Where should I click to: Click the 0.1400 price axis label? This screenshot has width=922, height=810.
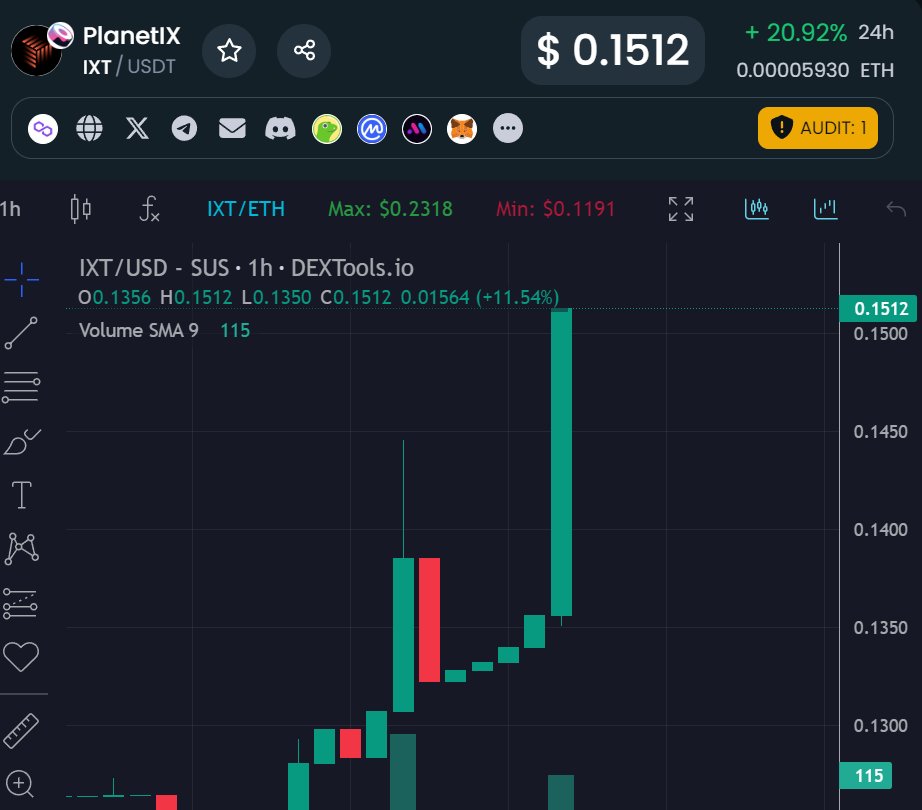[880, 530]
